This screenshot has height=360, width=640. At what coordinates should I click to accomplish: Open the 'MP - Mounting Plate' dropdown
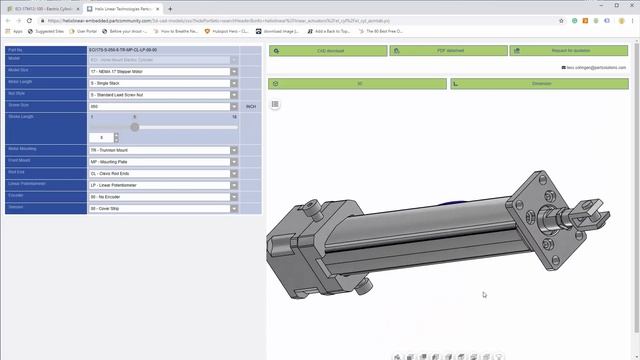[163, 162]
